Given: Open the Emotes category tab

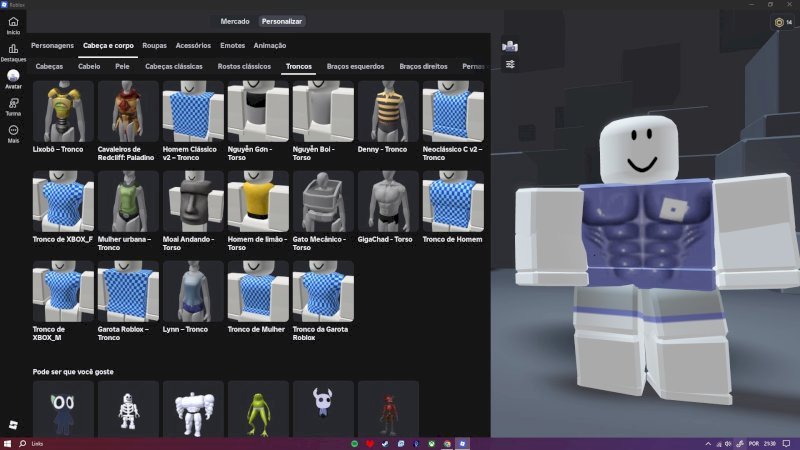Looking at the screenshot, I should [232, 45].
